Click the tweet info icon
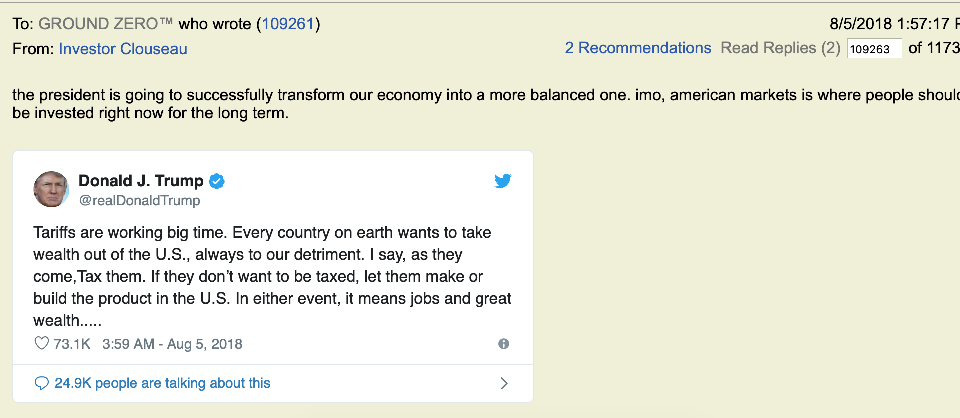 point(503,344)
